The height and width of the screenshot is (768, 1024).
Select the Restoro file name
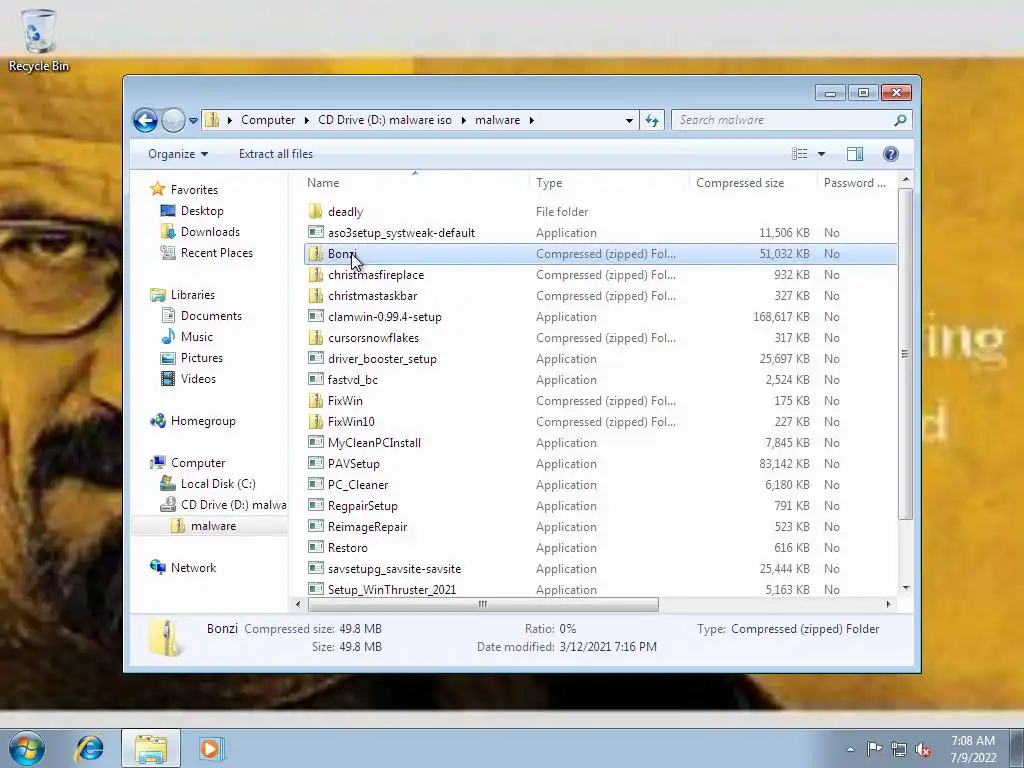[x=347, y=547]
